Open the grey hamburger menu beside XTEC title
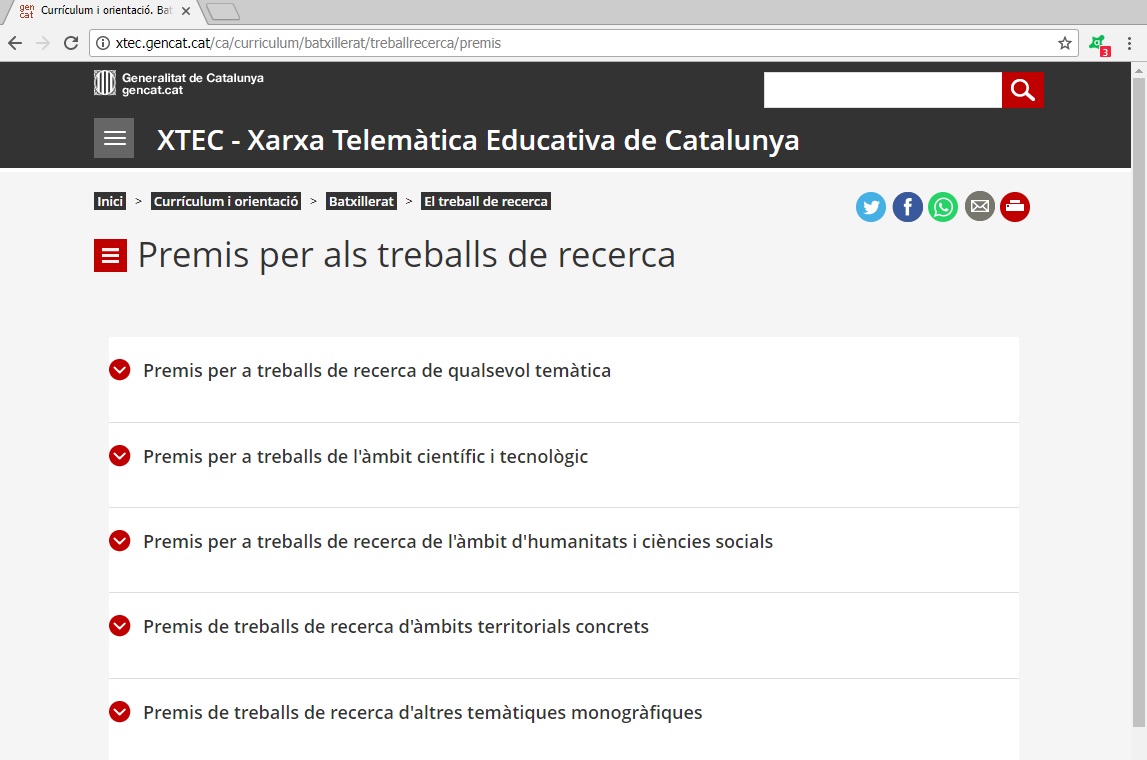 [x=114, y=138]
